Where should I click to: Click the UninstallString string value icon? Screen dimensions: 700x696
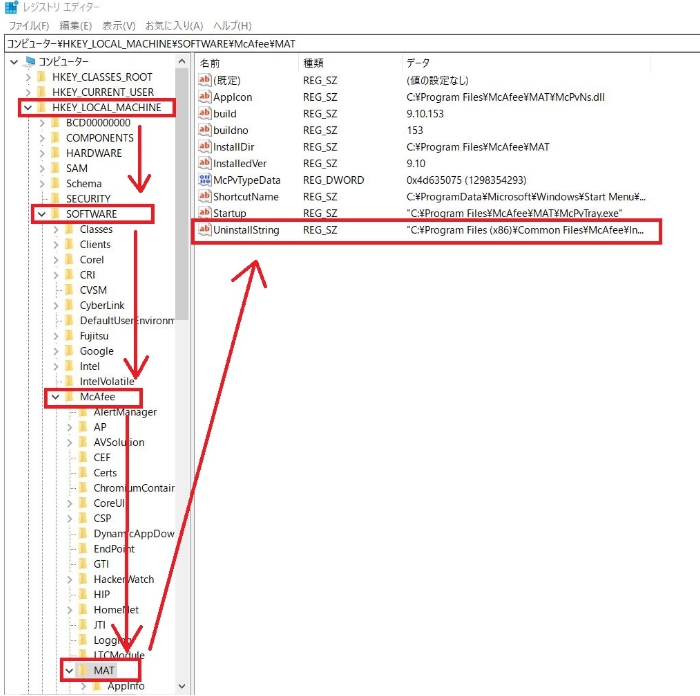pyautogui.click(x=205, y=230)
